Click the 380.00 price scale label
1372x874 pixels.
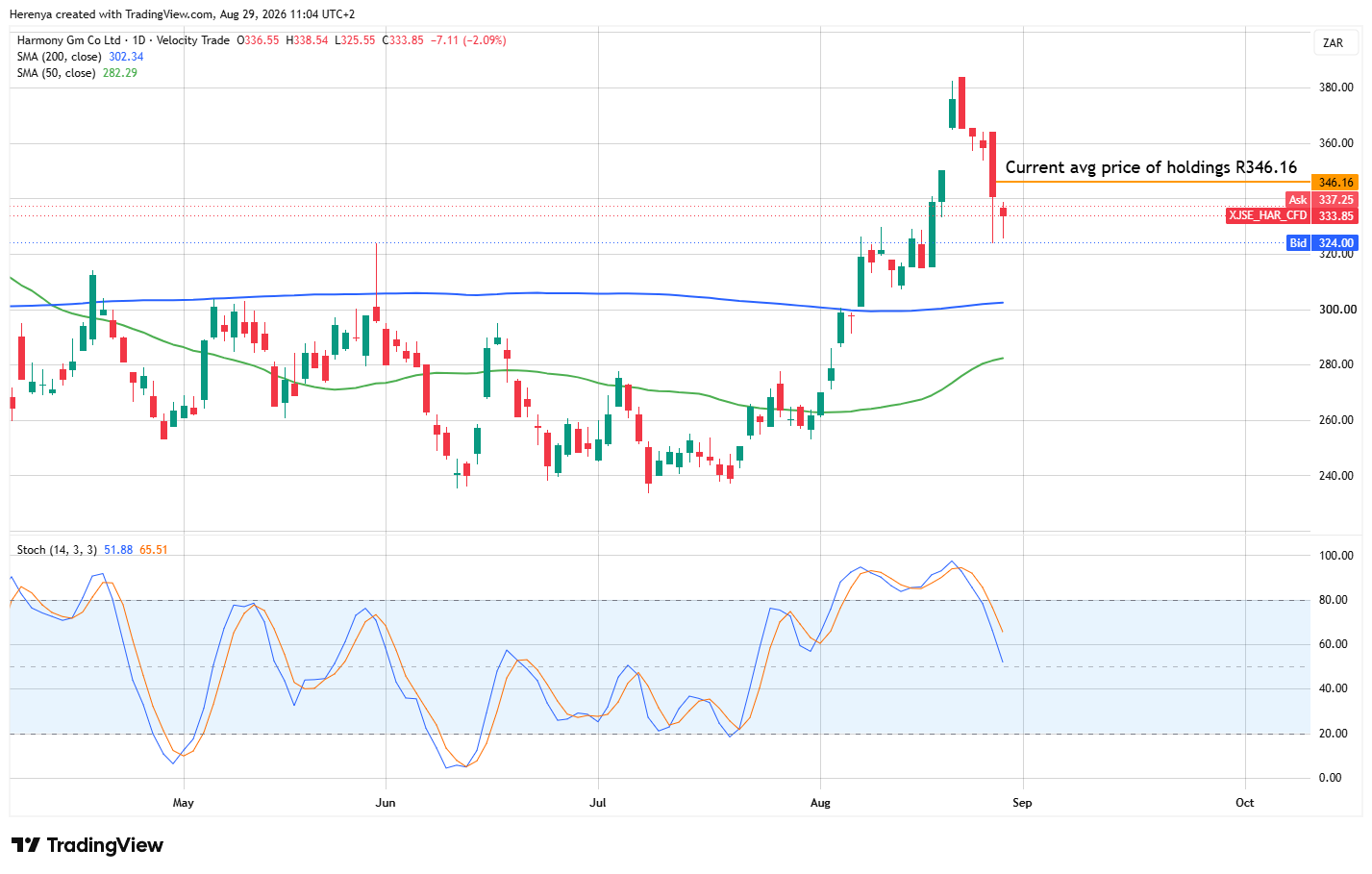tap(1336, 87)
